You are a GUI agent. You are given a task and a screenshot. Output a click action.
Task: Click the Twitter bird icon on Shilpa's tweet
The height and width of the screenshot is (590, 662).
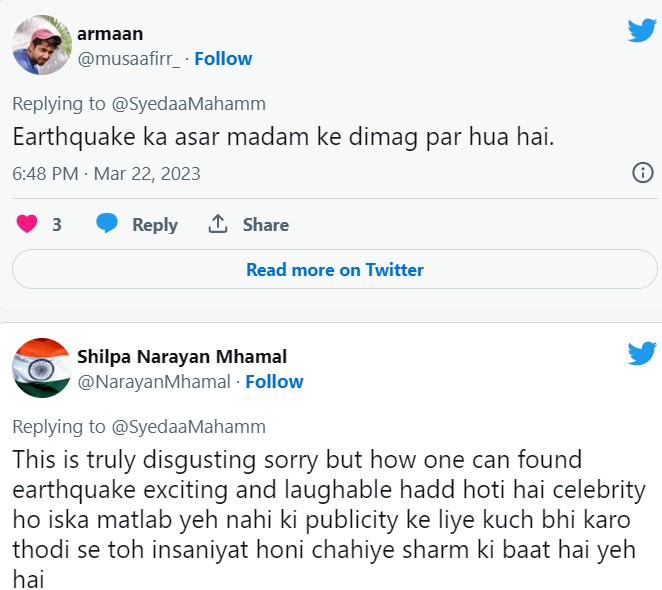point(641,353)
